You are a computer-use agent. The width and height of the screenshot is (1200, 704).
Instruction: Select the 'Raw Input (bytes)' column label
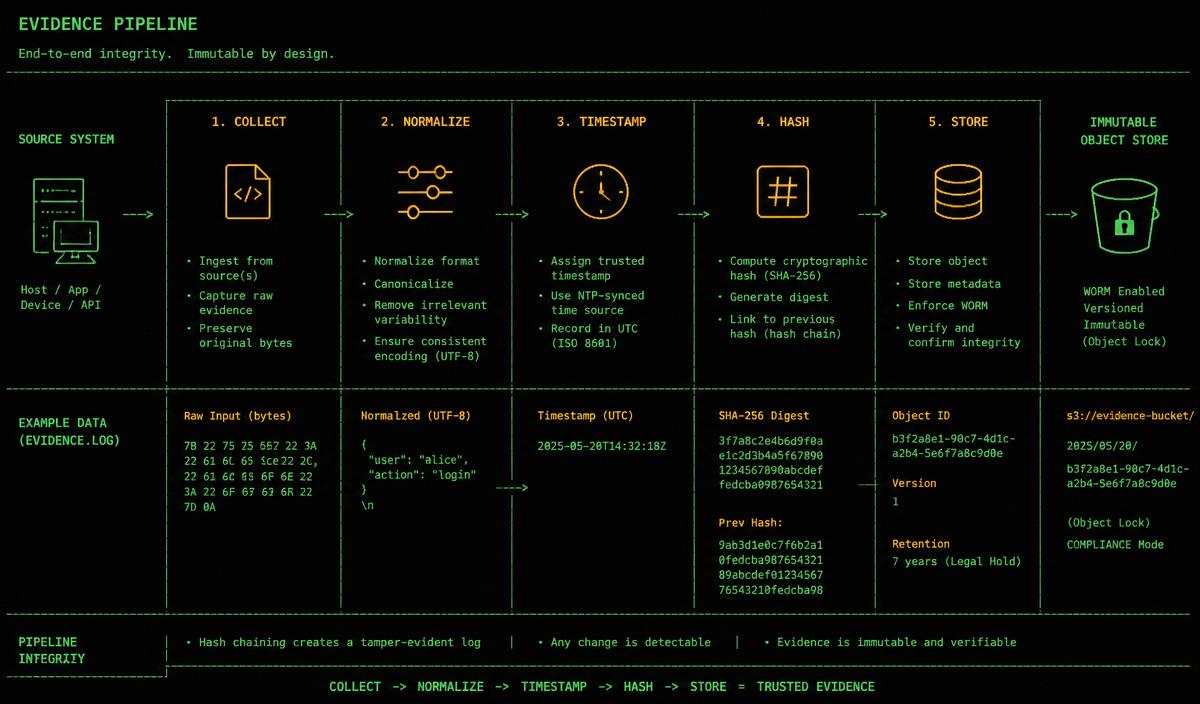(237, 415)
